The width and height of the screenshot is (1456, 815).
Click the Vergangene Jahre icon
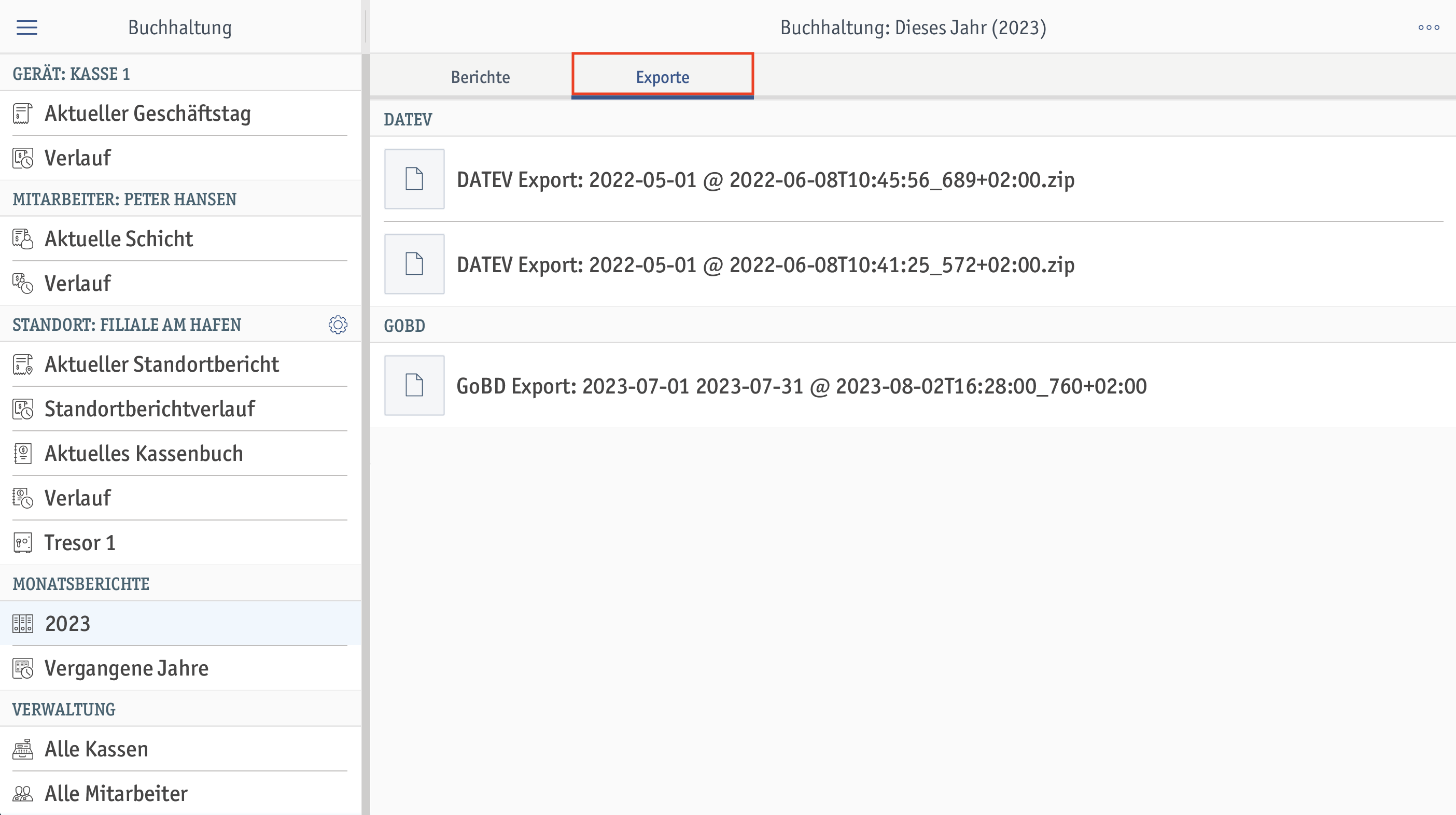(x=23, y=669)
